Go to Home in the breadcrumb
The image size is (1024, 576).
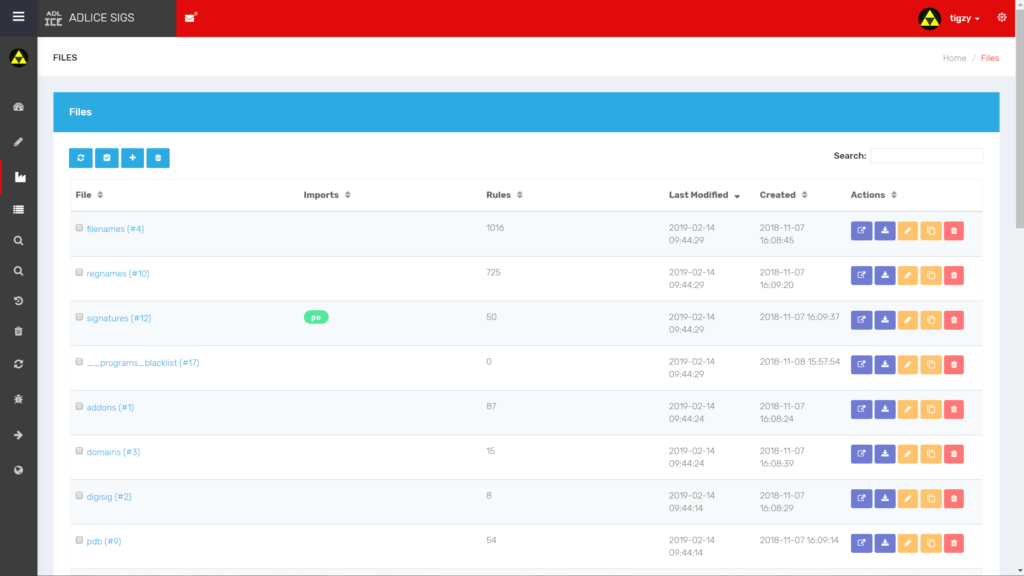click(954, 58)
